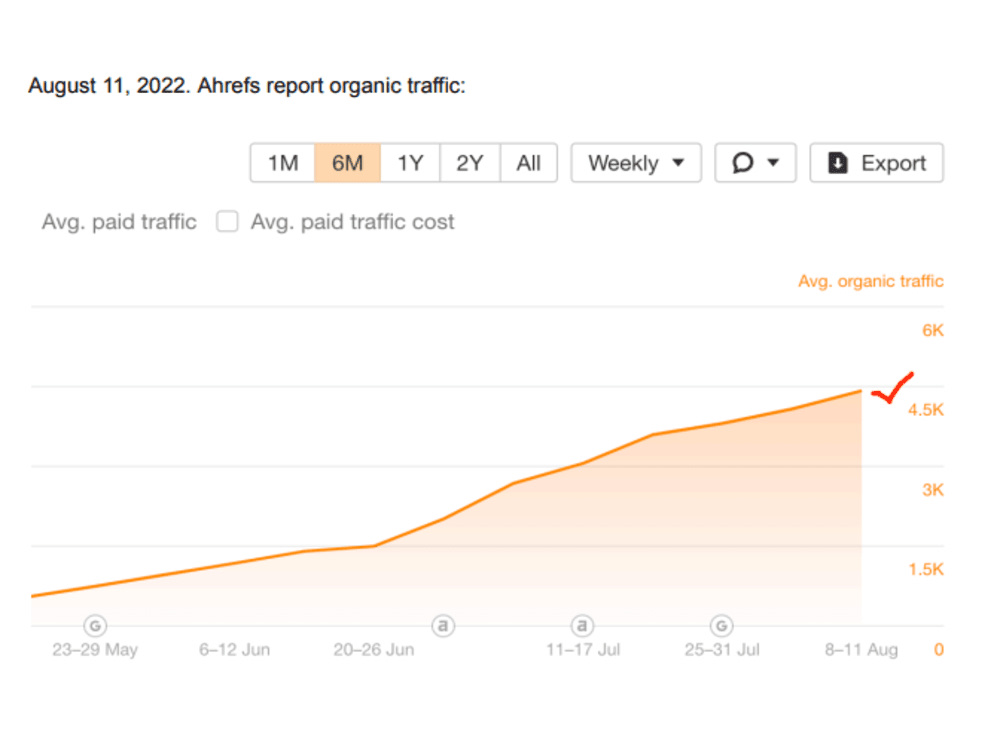Switch to the 1Y time range
Screen dimensions: 1000x750
pyautogui.click(x=410, y=163)
